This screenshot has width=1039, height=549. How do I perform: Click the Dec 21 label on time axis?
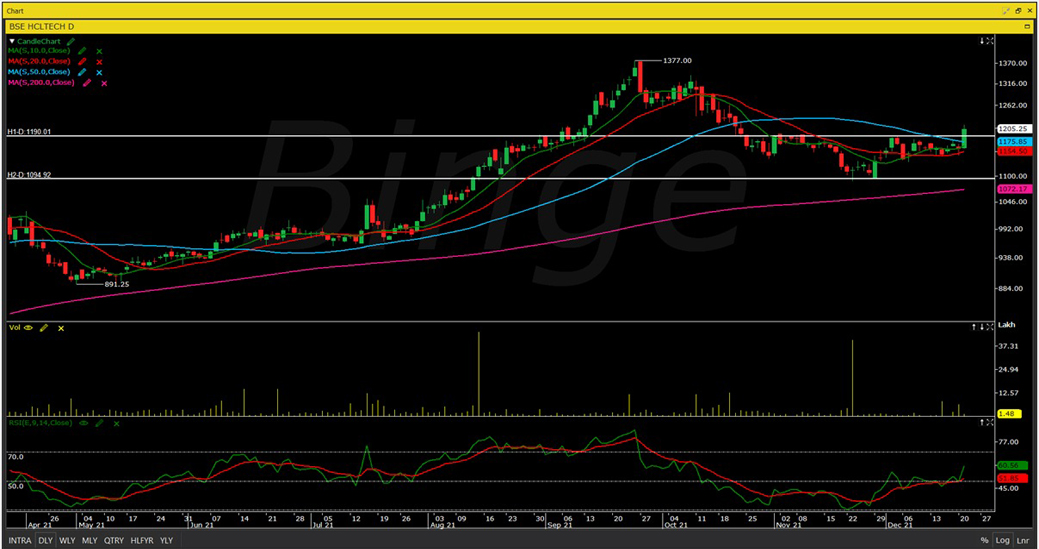[x=901, y=526]
